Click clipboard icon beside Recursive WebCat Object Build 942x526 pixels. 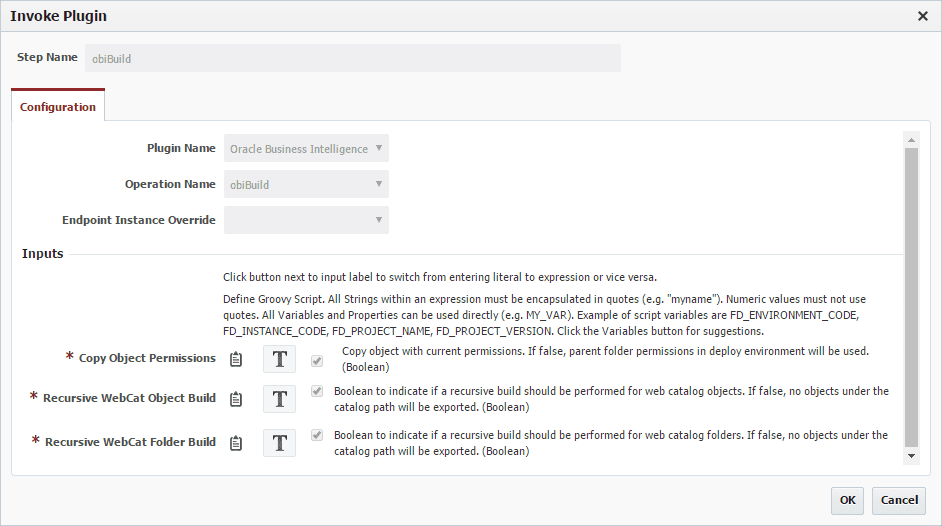tap(236, 399)
